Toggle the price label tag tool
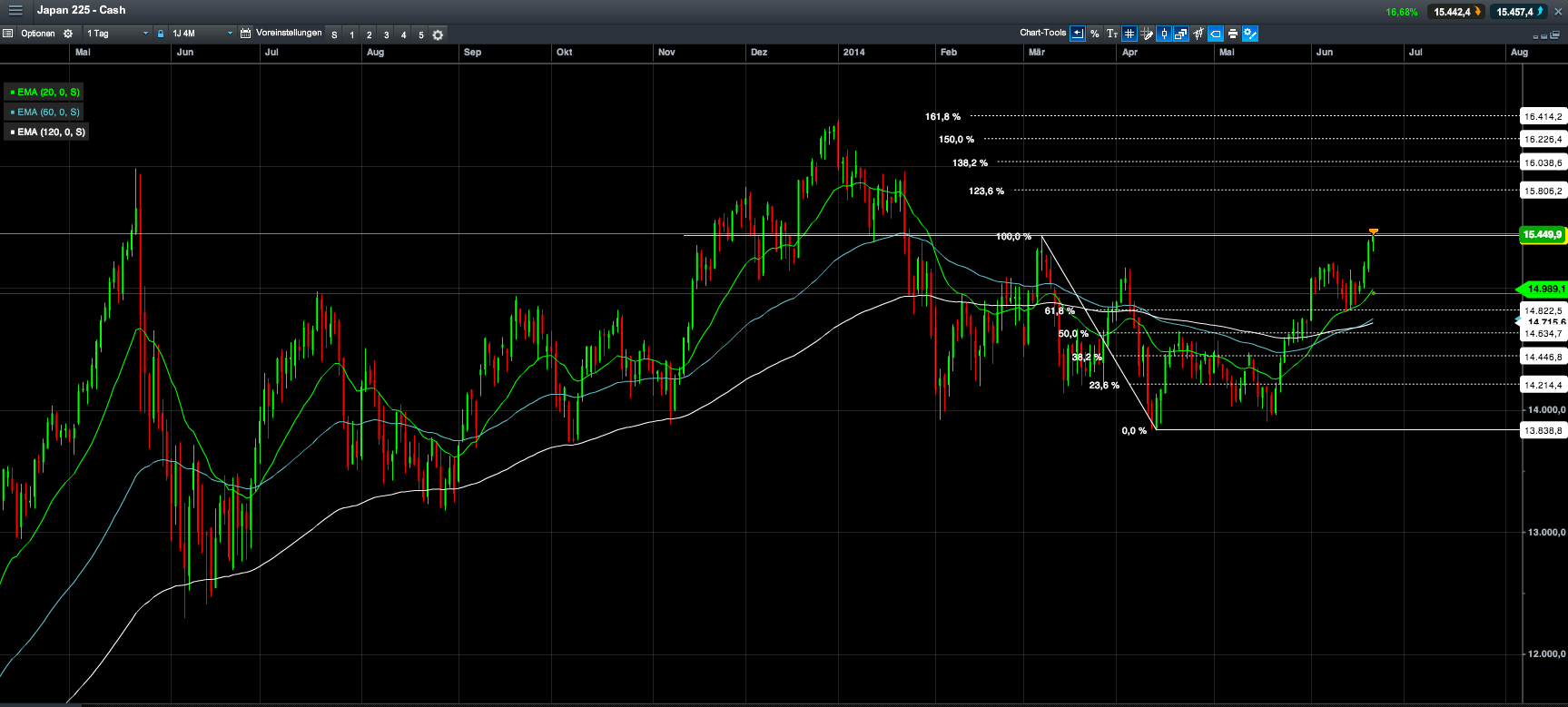 [1216, 34]
